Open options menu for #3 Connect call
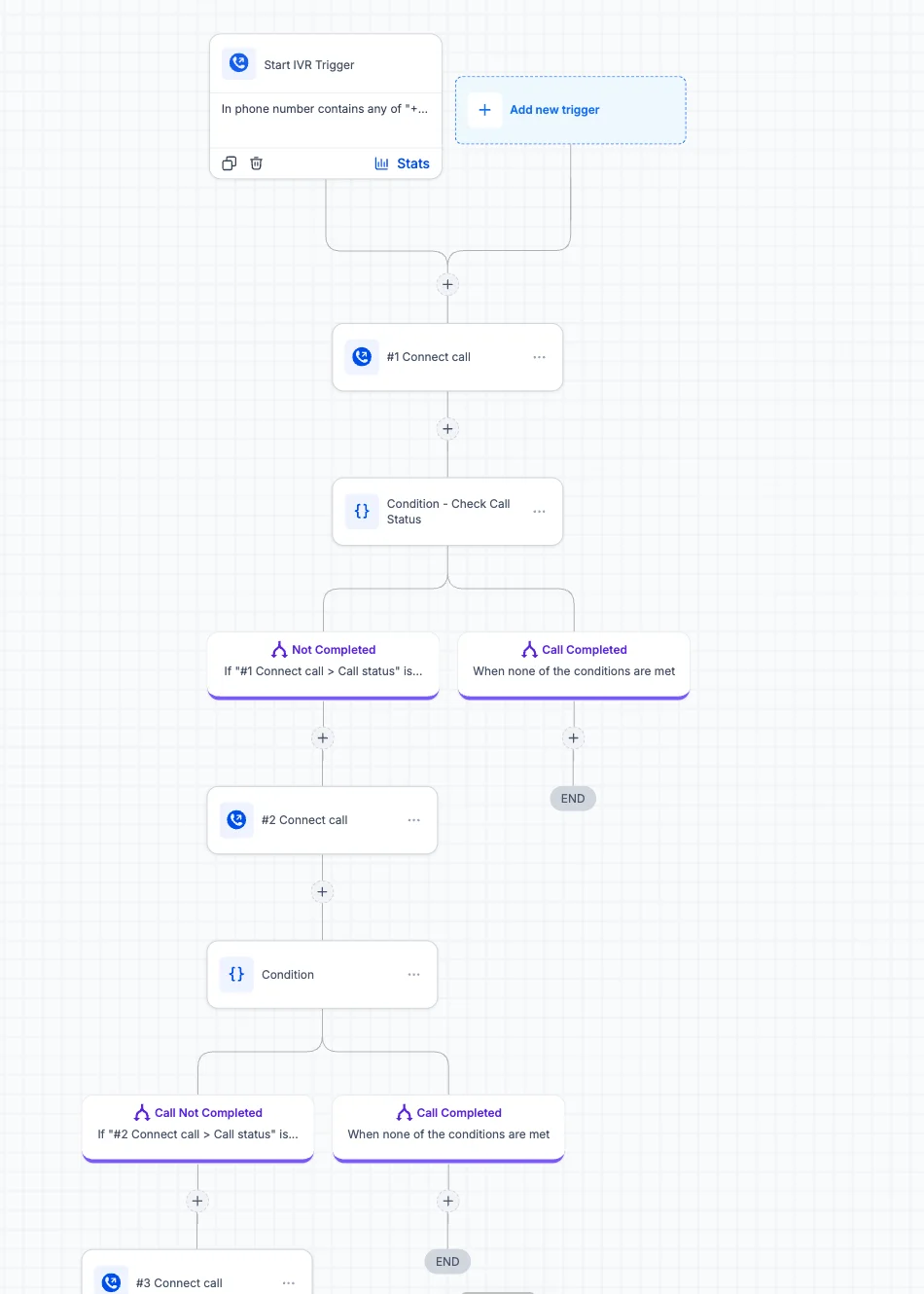 [x=288, y=1283]
